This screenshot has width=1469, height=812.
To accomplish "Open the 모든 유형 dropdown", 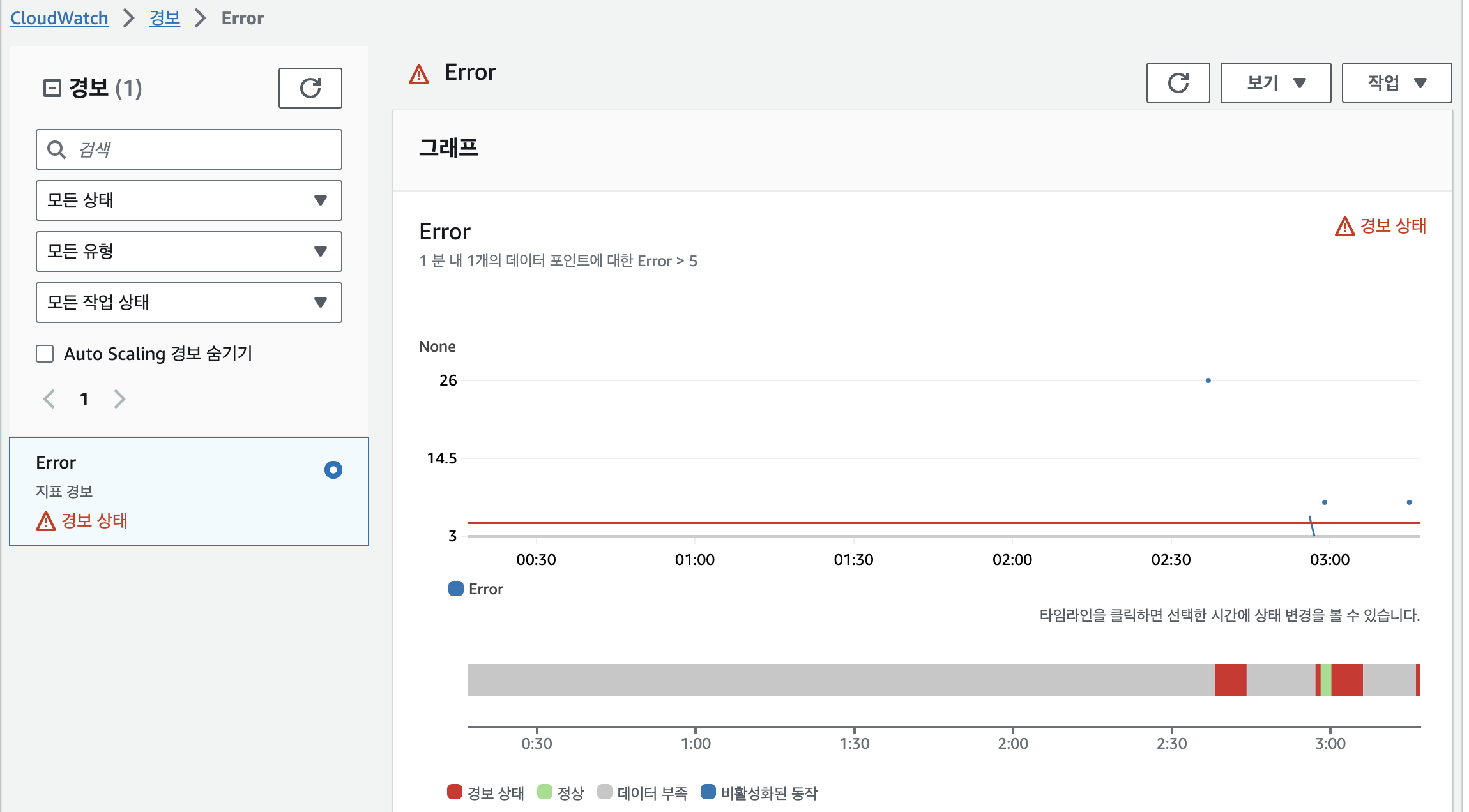I will pos(188,251).
